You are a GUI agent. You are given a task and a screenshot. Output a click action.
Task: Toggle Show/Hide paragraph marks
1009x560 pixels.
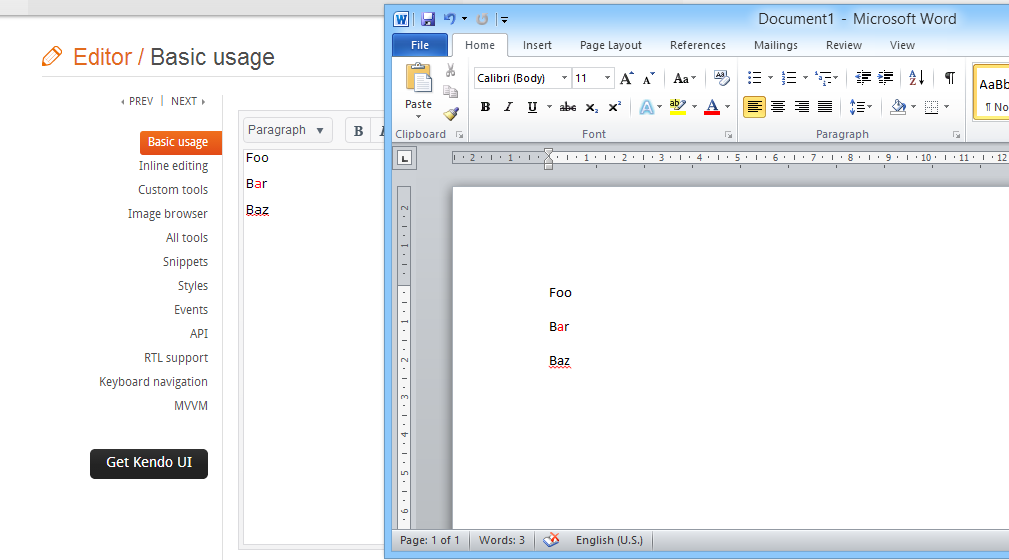950,78
